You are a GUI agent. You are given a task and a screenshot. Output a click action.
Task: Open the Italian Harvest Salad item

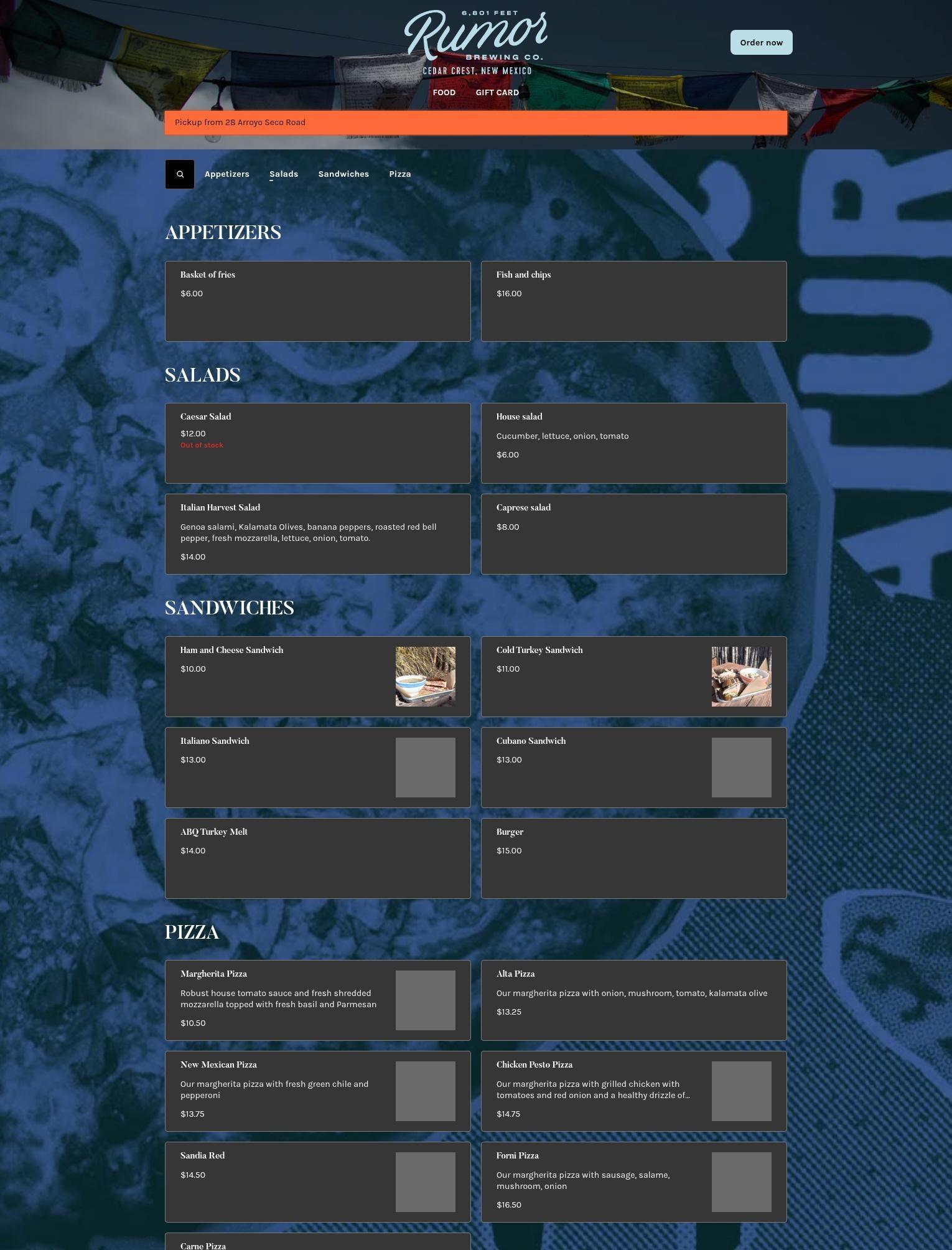coord(318,534)
